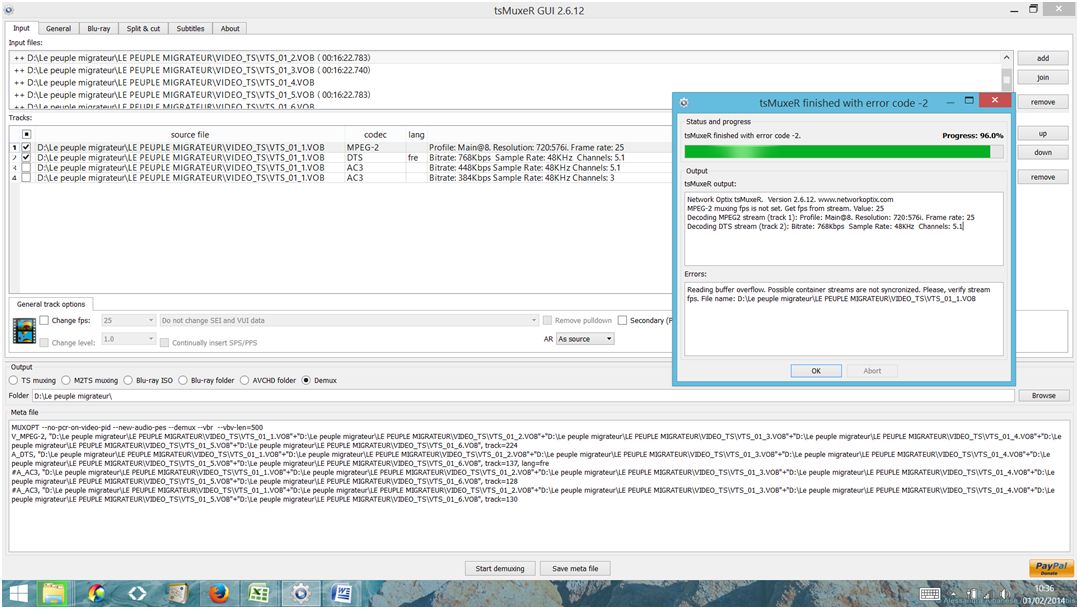
Task: Open the on-screen keyboard tray icon
Action: 929,594
